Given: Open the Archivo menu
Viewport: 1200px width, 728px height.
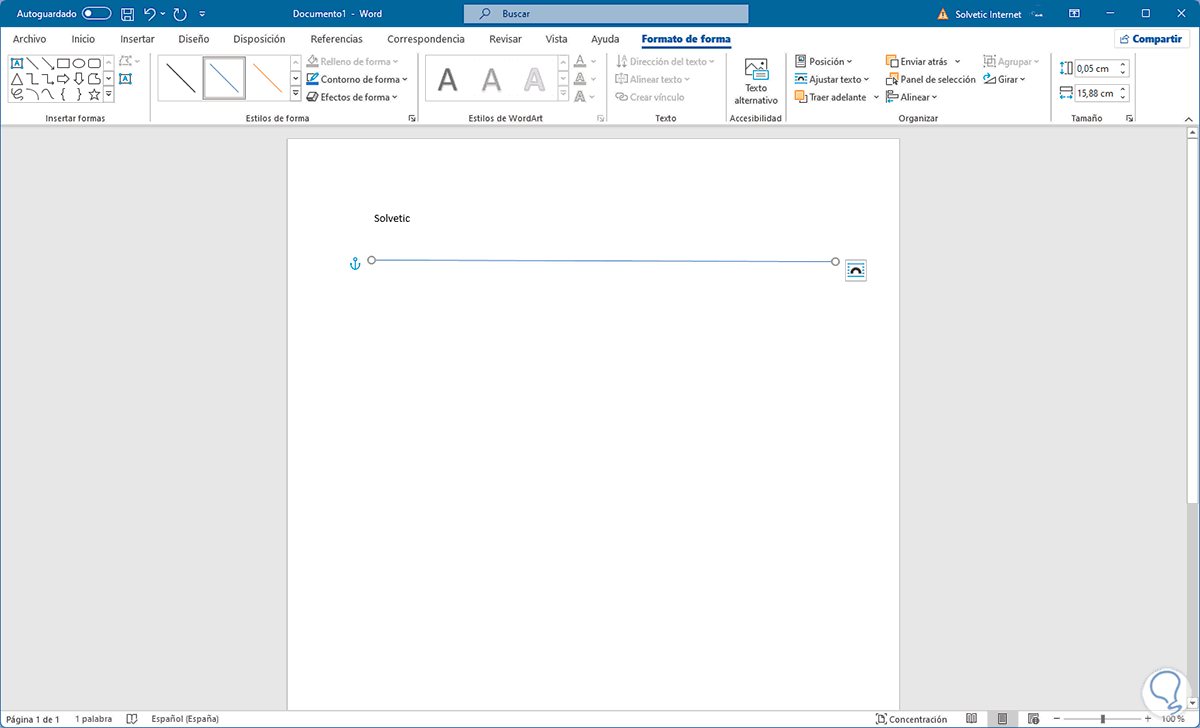Looking at the screenshot, I should (x=30, y=39).
